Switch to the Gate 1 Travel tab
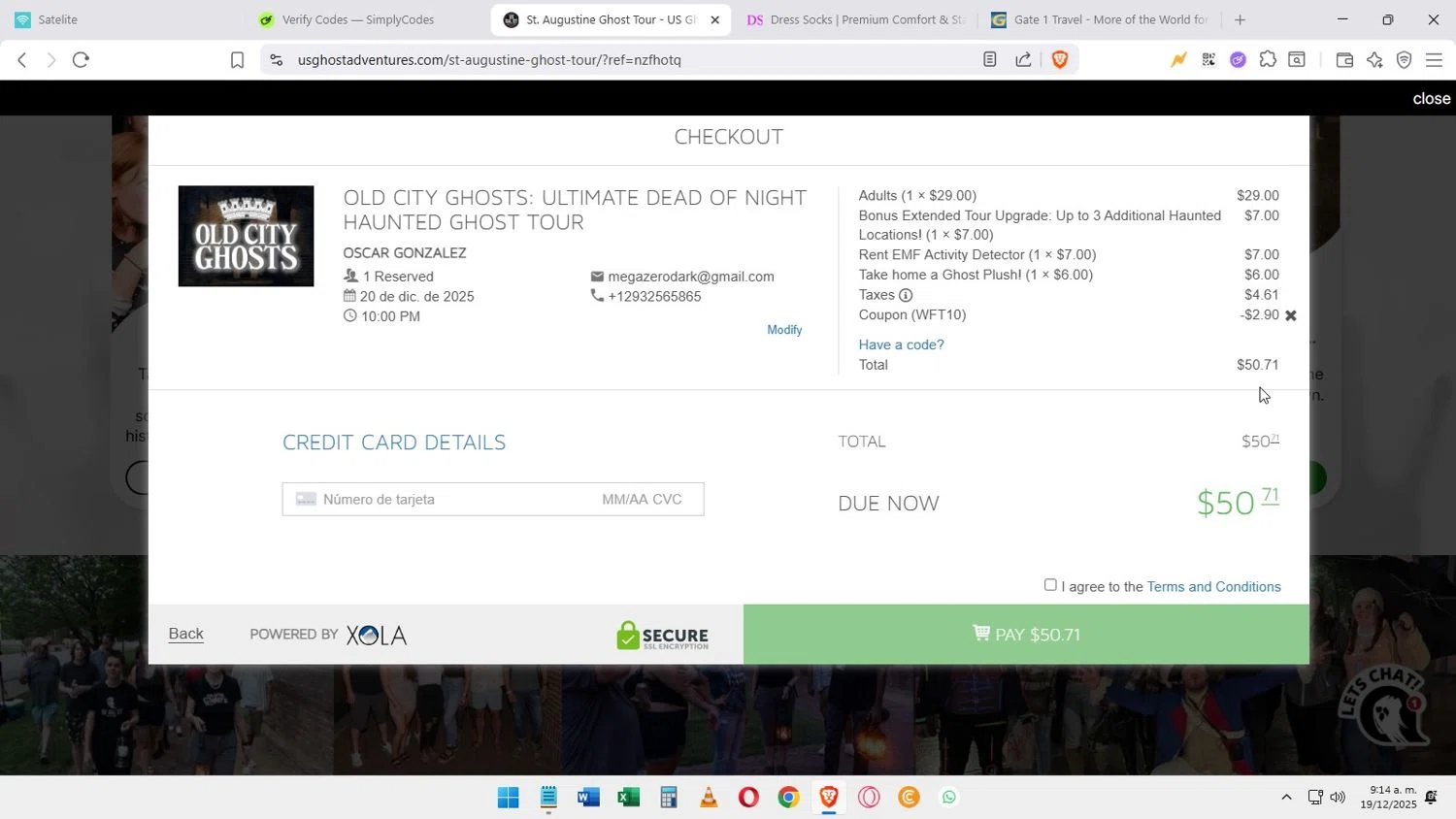Viewport: 1456px width, 819px height. (1100, 19)
